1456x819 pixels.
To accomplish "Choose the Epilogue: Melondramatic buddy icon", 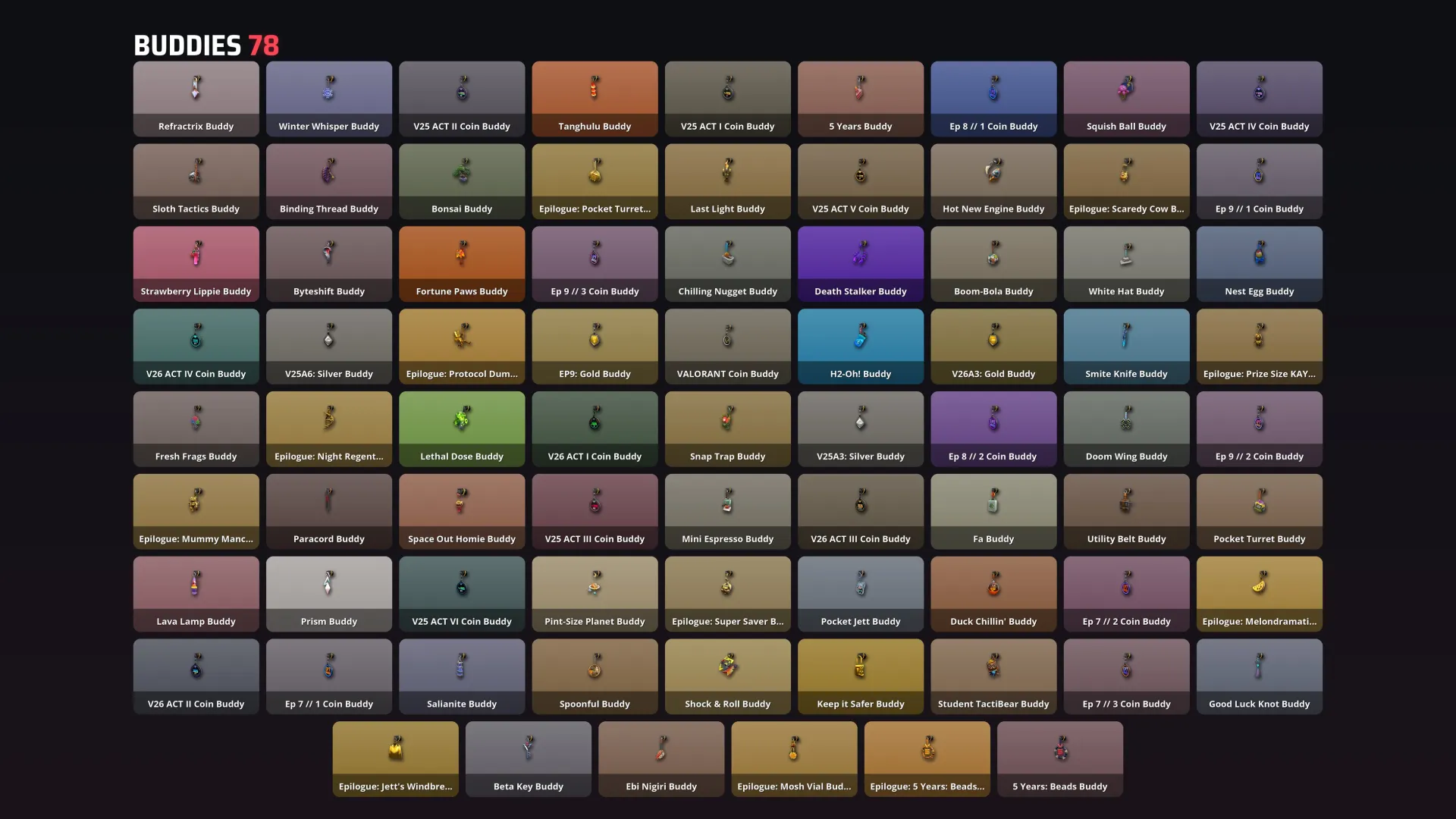I will point(1260,583).
